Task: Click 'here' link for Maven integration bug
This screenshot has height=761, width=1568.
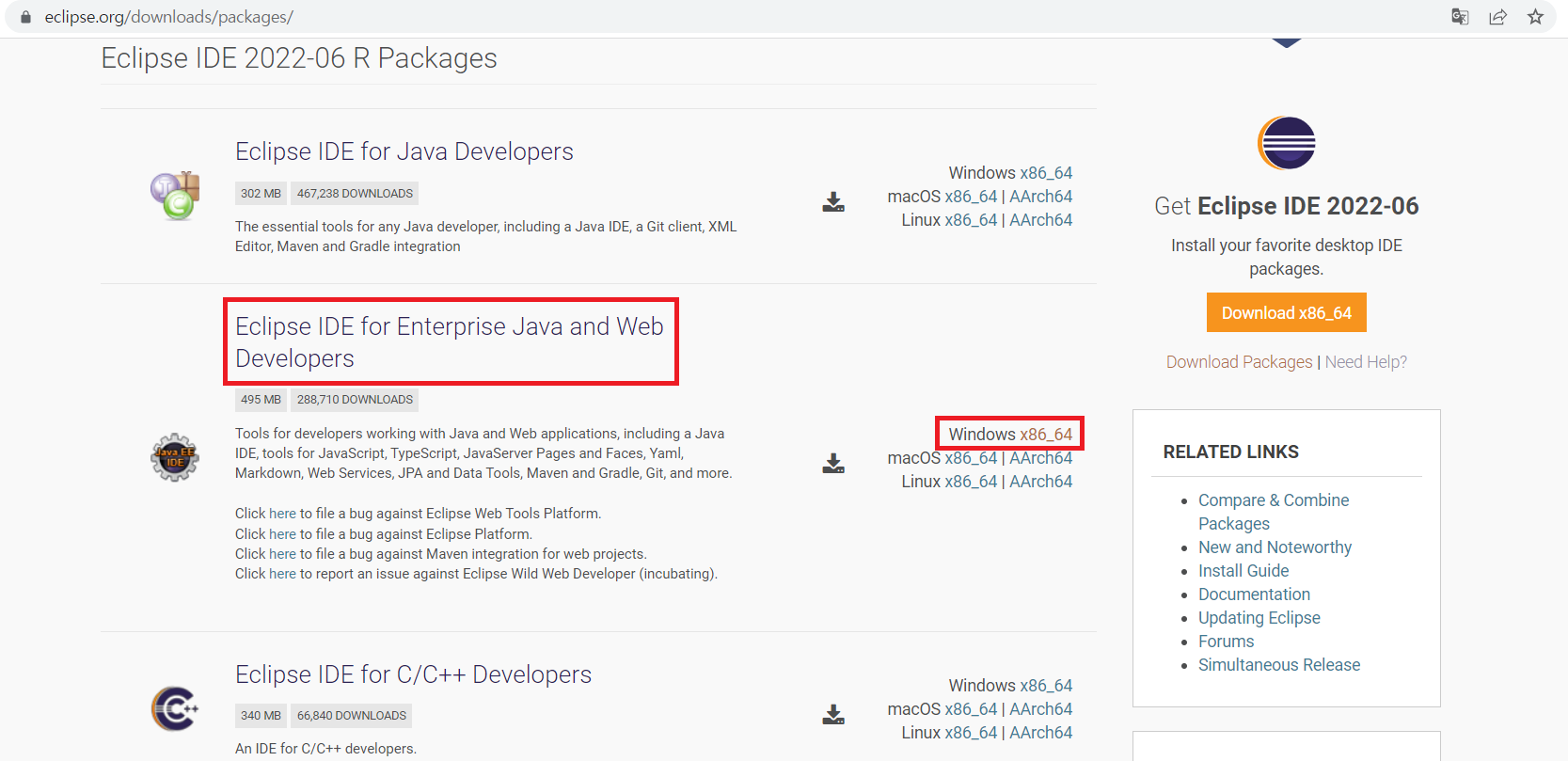Action: (x=282, y=554)
